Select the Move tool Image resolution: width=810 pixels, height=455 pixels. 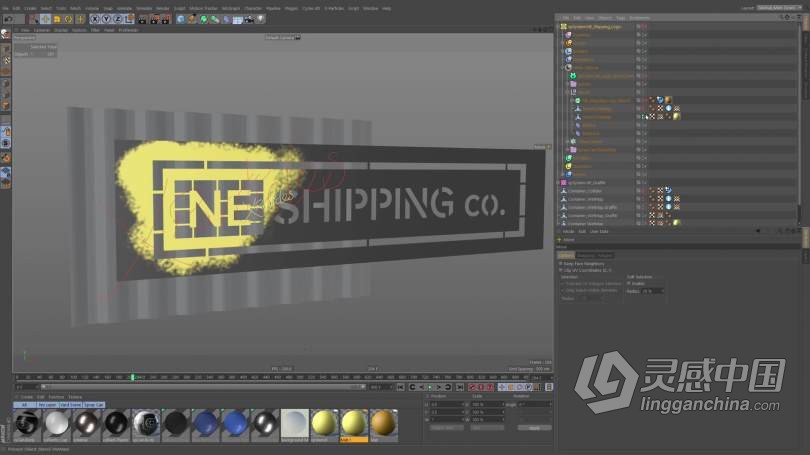point(45,19)
